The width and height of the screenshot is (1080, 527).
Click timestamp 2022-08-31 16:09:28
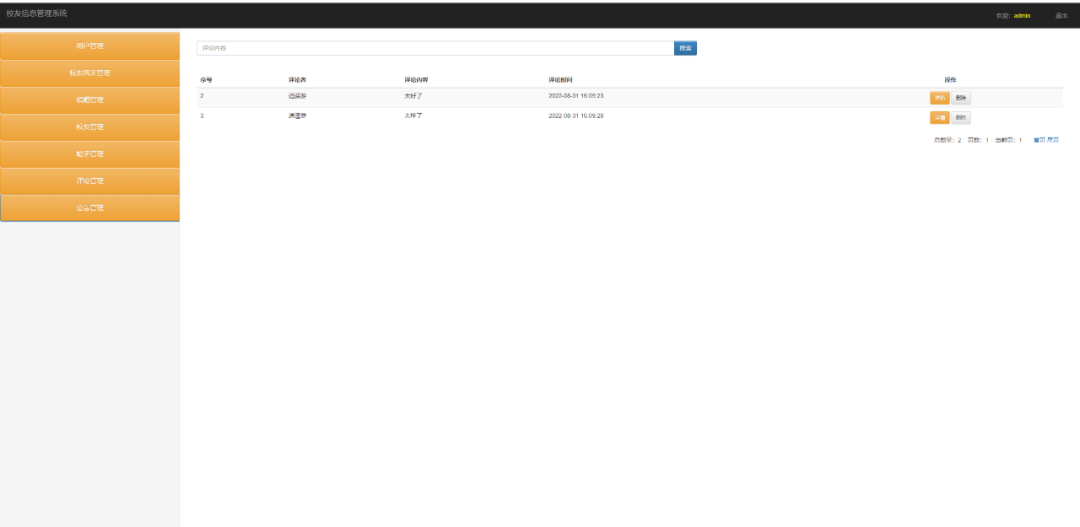pyautogui.click(x=576, y=116)
